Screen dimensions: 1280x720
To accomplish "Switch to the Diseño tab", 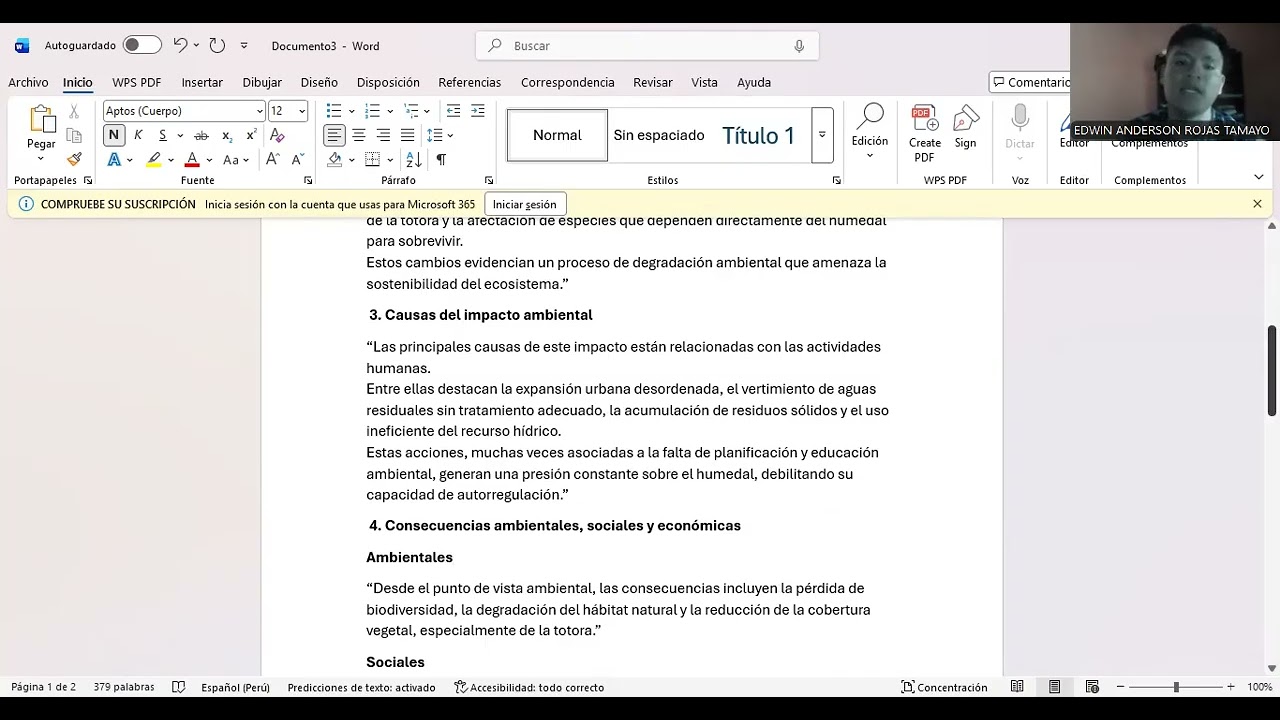I will (x=319, y=82).
